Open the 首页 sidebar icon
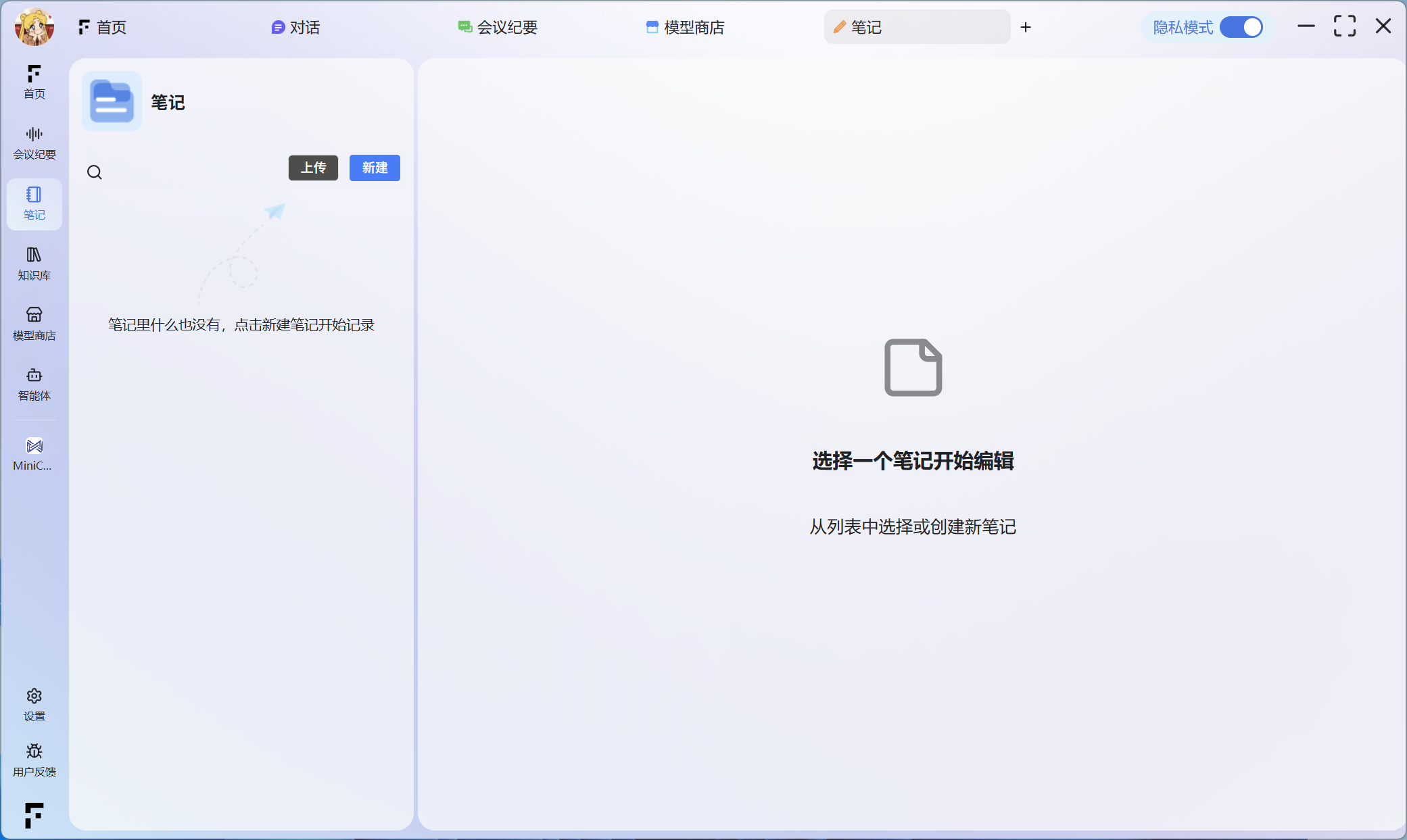Screen dimensions: 1407x840 34,81
